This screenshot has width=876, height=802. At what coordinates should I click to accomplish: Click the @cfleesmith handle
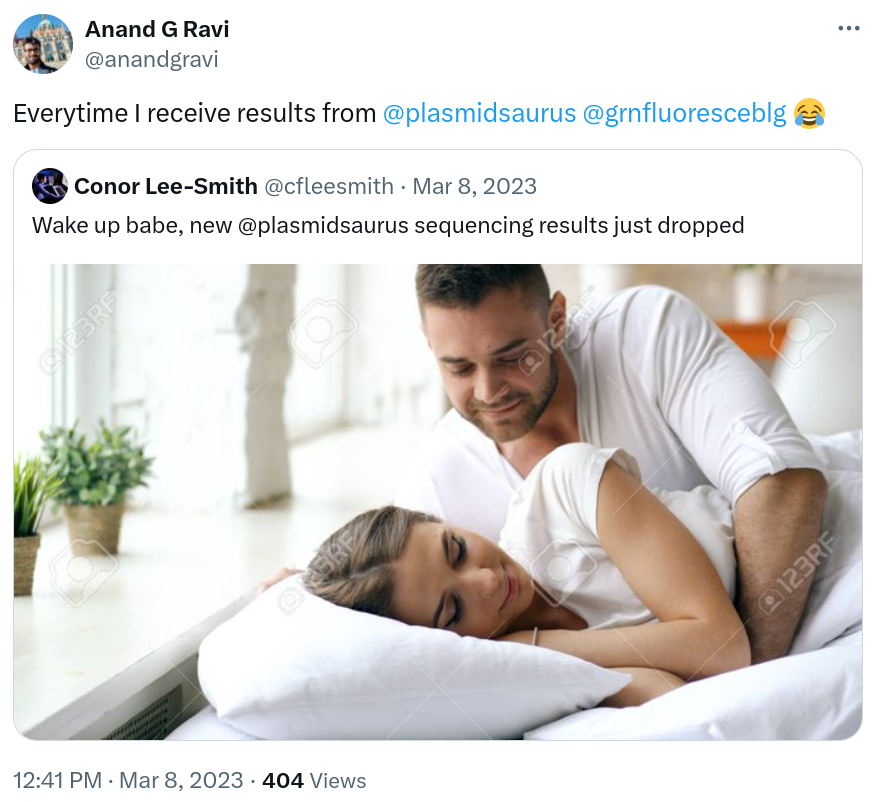point(328,186)
